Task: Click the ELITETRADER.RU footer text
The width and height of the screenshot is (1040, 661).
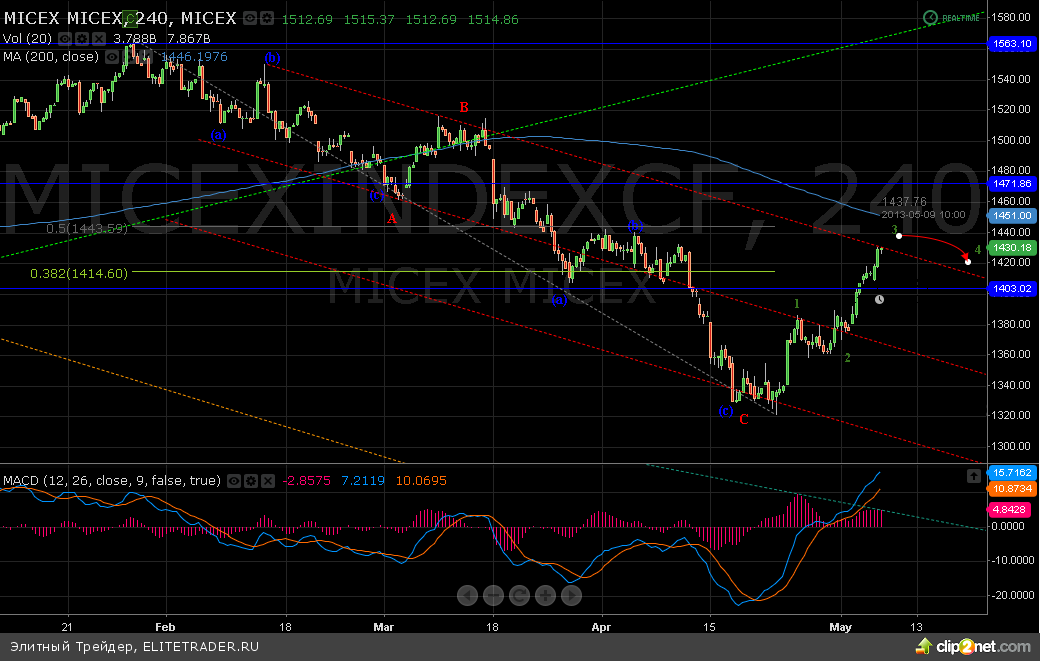Action: [201, 647]
